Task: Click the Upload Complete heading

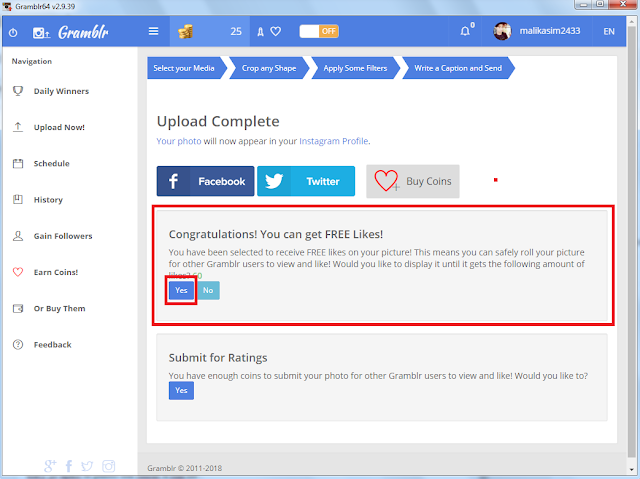Action: [218, 122]
